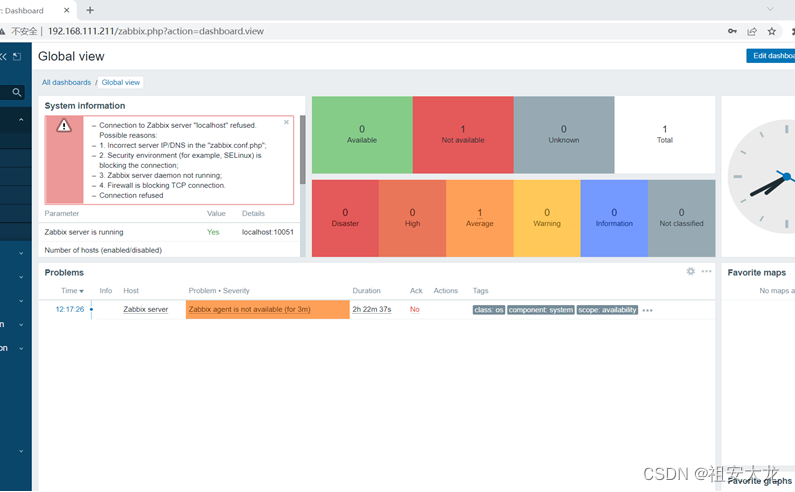Click the Edit dashboard button

pos(771,56)
